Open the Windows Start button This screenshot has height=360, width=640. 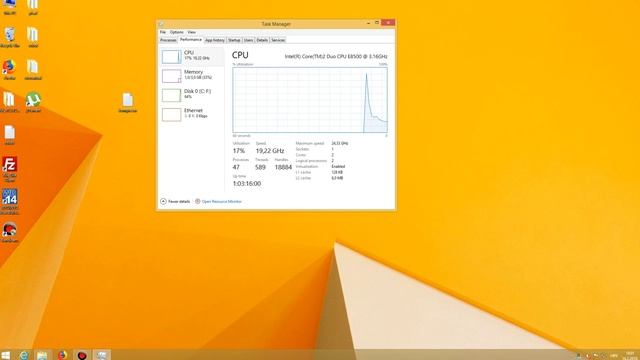pos(5,355)
